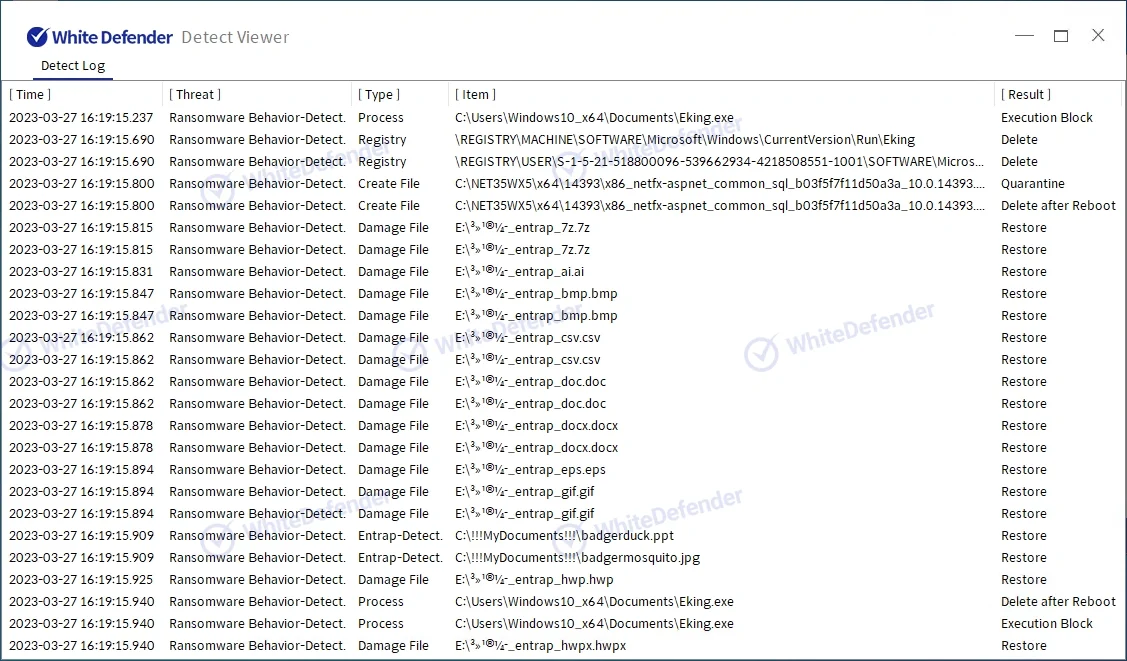This screenshot has height=661, width=1127.
Task: Click the Result column header
Action: point(1026,95)
